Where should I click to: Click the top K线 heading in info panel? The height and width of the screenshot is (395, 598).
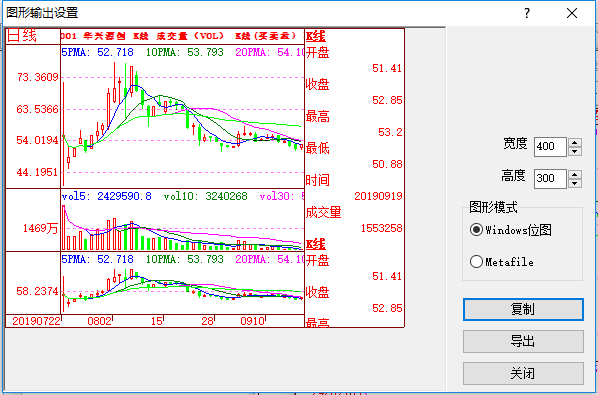pyautogui.click(x=316, y=37)
